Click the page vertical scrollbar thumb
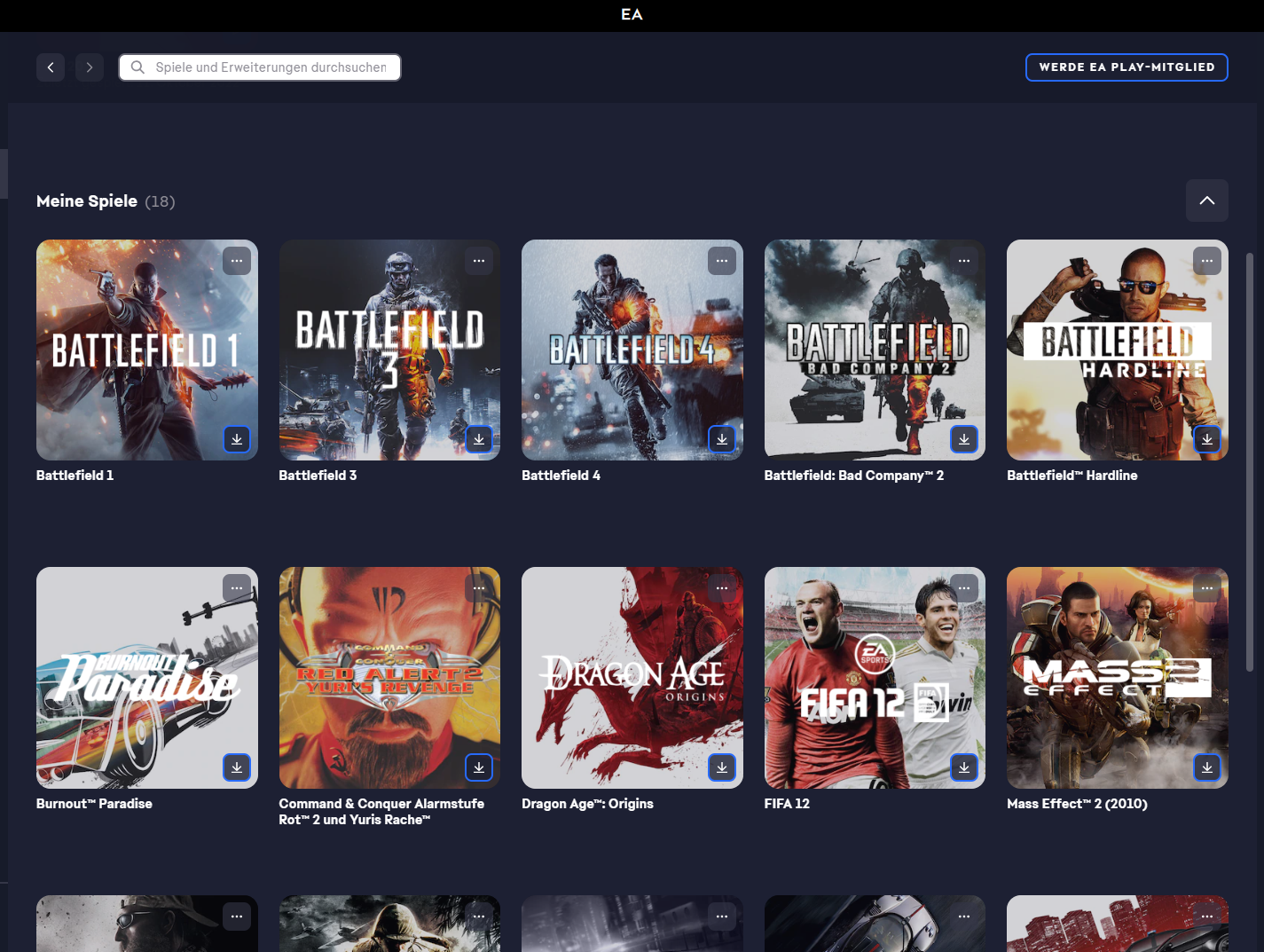Viewport: 1264px width, 952px height. point(1250,461)
